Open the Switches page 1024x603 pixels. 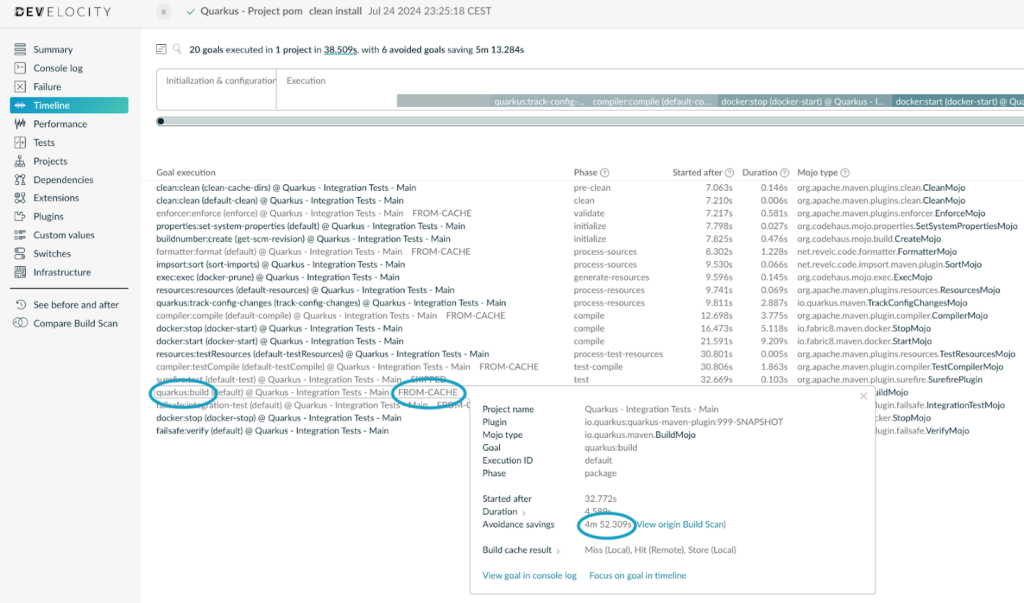(52, 254)
